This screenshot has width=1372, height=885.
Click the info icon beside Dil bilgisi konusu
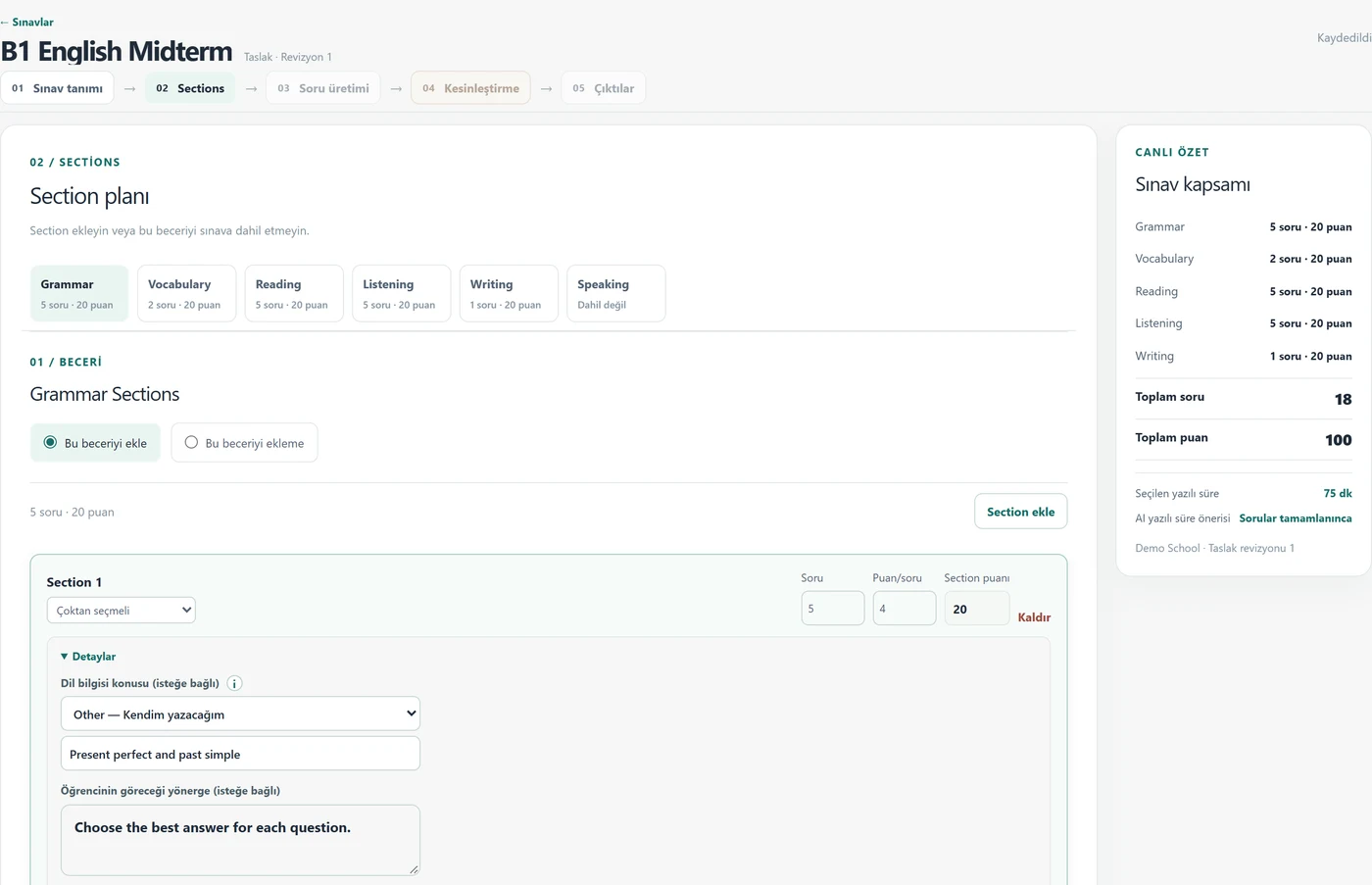click(234, 683)
